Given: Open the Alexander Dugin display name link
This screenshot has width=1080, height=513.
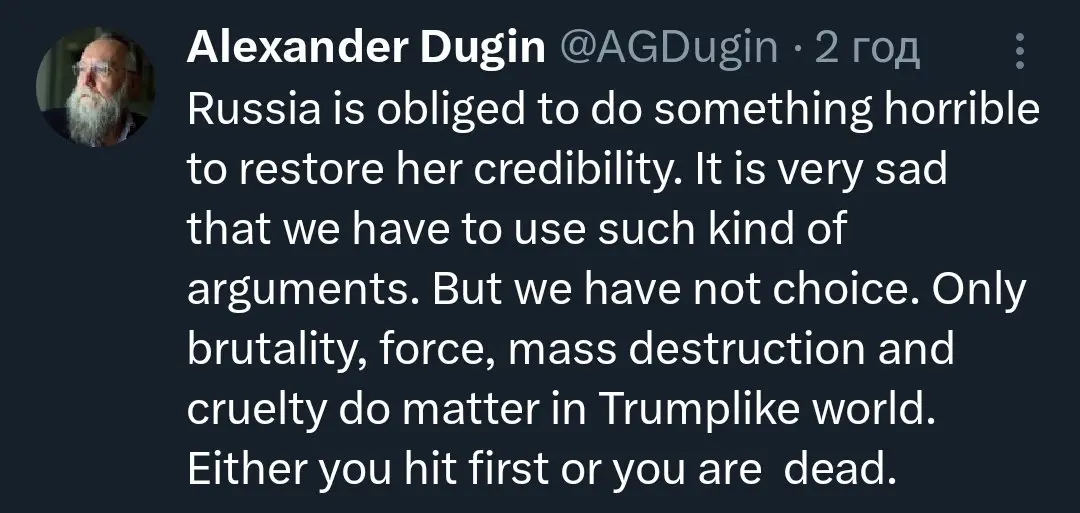Looking at the screenshot, I should [x=364, y=47].
